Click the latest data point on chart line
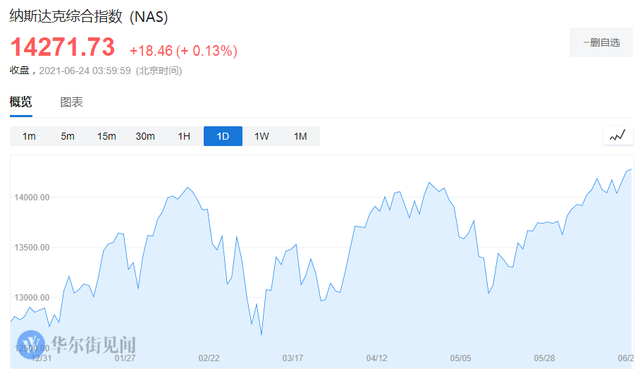640x376 pixels. [631, 169]
